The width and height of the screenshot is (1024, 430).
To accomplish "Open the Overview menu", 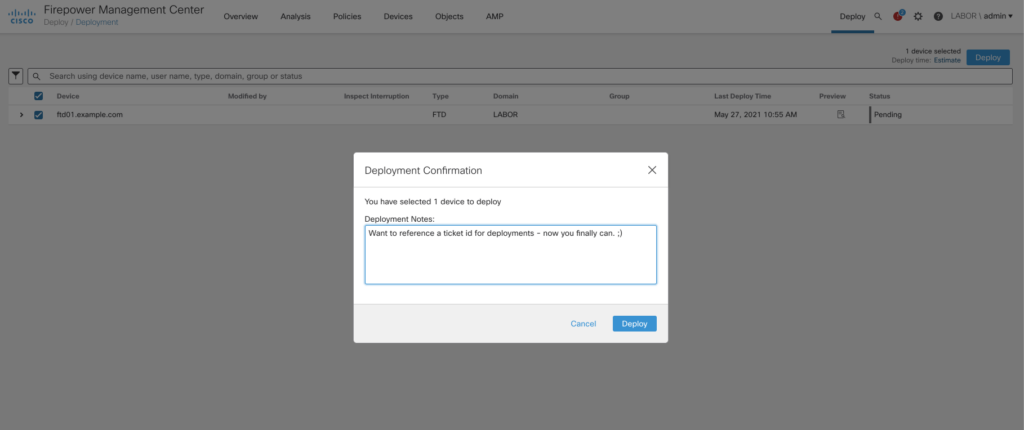I will [240, 16].
